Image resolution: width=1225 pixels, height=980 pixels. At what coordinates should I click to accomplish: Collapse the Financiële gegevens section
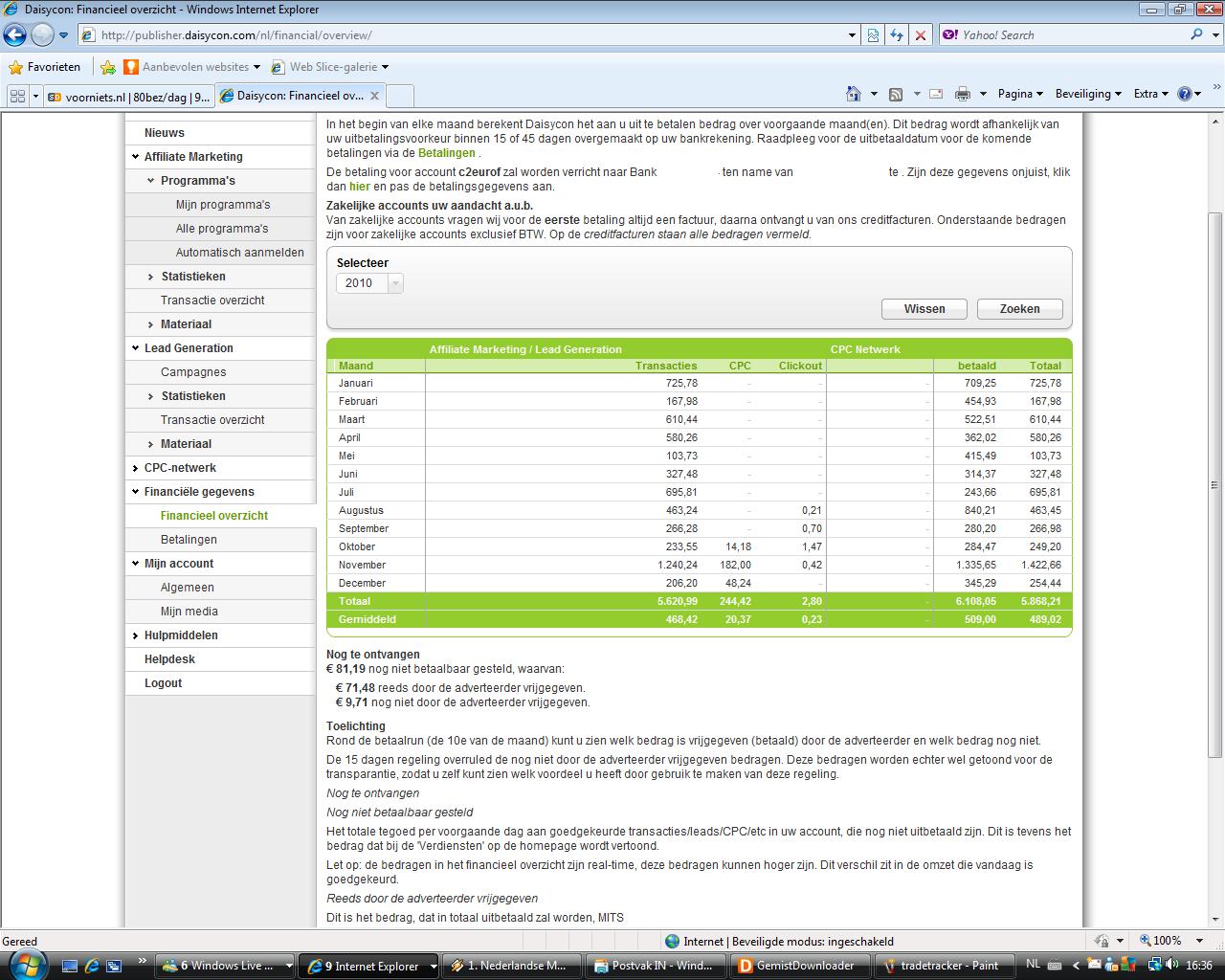click(136, 492)
